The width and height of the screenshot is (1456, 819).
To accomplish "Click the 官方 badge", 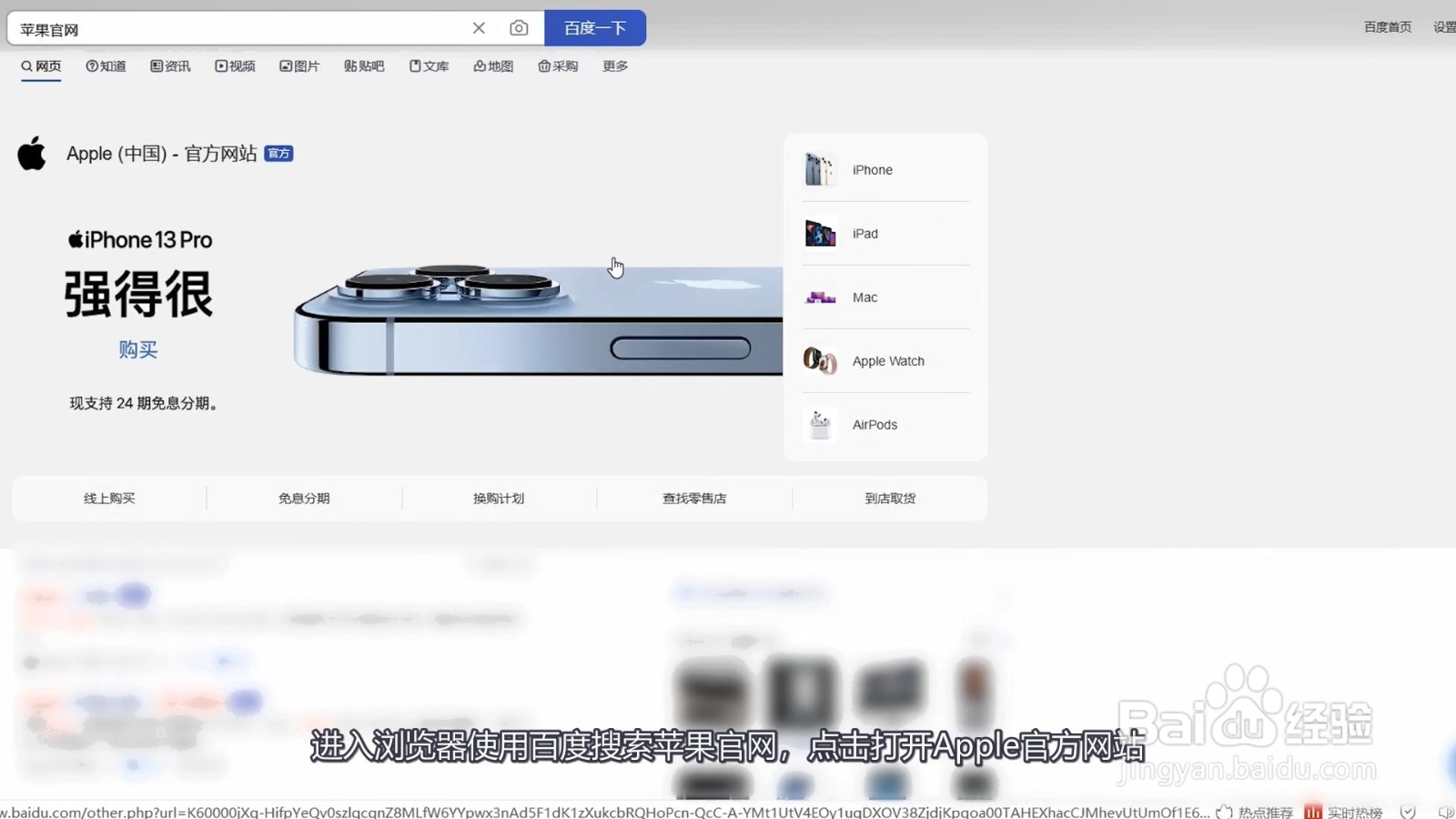I will [x=278, y=154].
